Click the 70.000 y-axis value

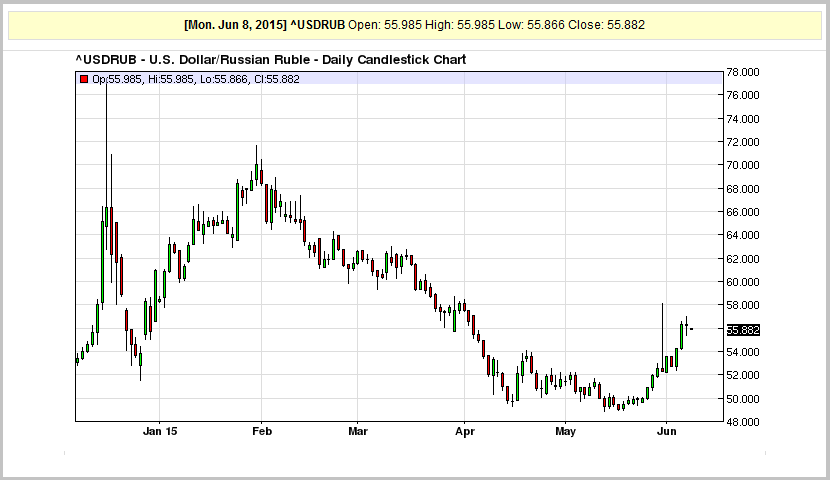pyautogui.click(x=743, y=165)
